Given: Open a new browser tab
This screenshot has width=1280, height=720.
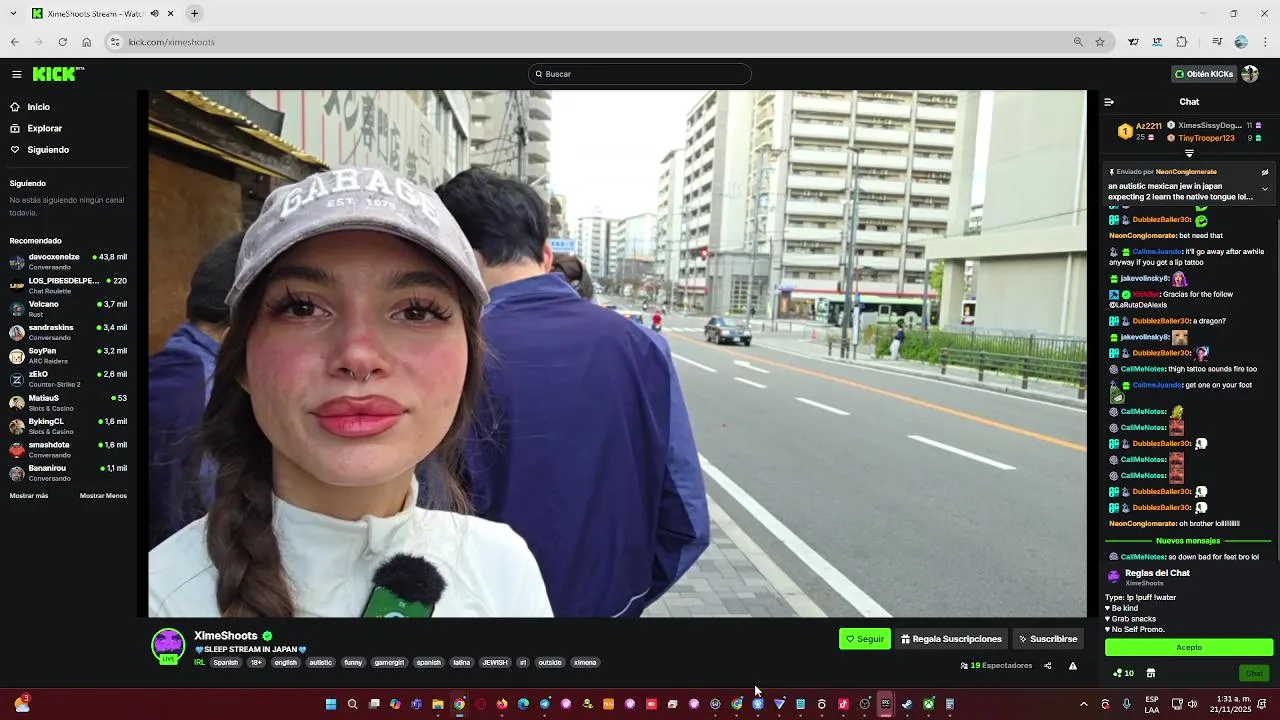Looking at the screenshot, I should 194,14.
